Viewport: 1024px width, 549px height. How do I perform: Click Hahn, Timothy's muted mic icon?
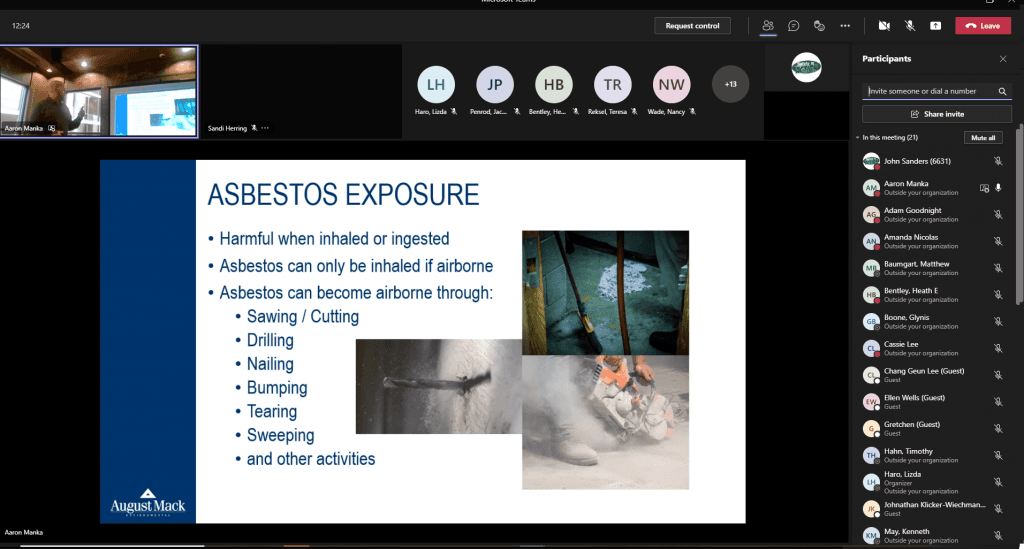998,455
